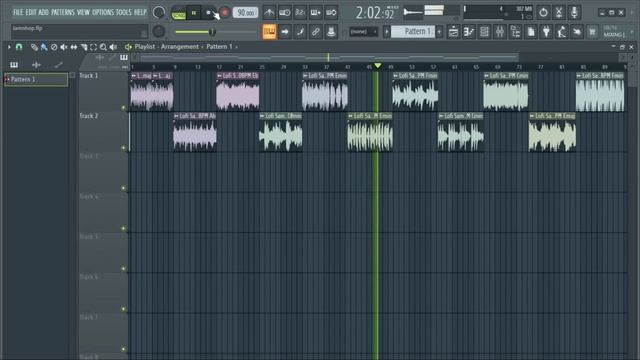Image resolution: width=640 pixels, height=360 pixels.
Task: Open the OPTIONS menu
Action: click(x=103, y=12)
